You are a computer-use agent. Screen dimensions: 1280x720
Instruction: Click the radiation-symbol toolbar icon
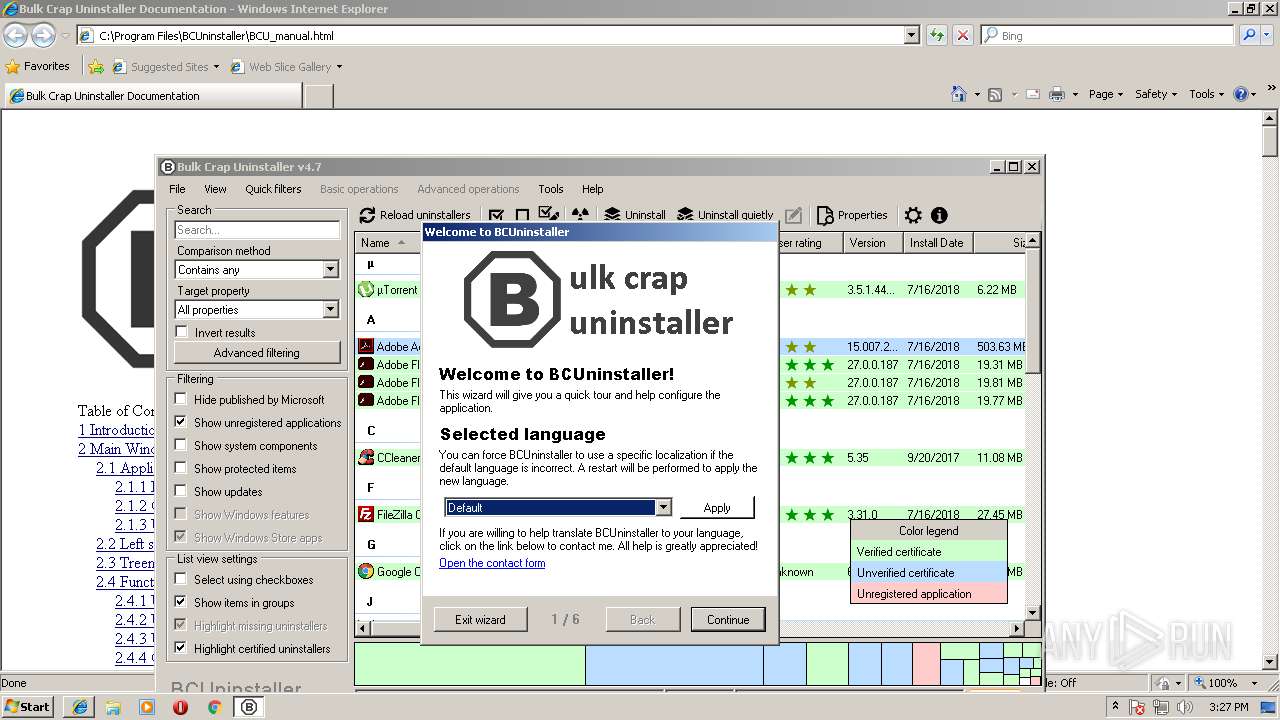pos(580,215)
